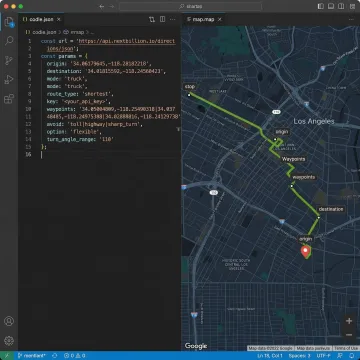Open the Google logo link on map

coord(196,346)
